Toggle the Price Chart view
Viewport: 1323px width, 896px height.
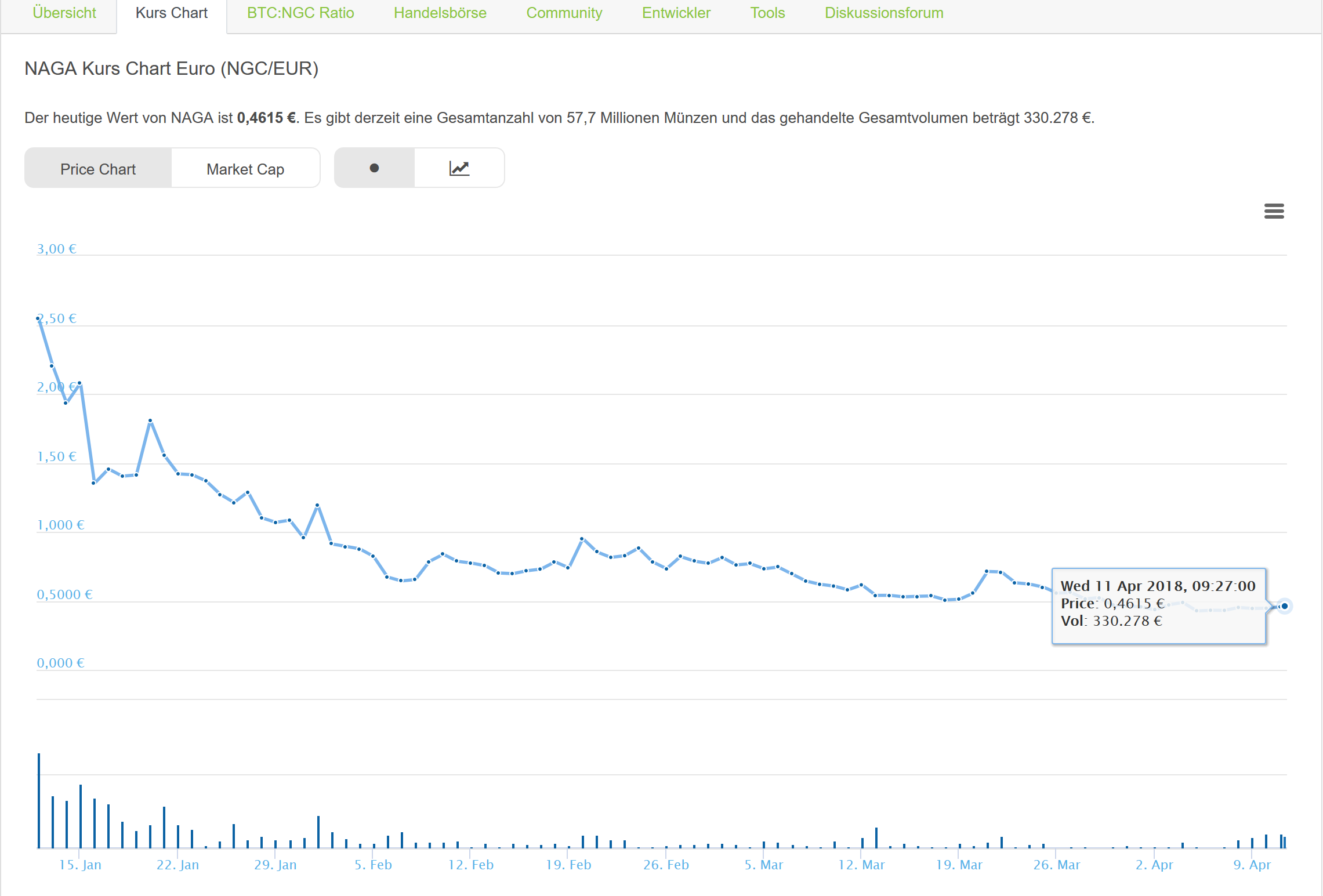[97, 168]
